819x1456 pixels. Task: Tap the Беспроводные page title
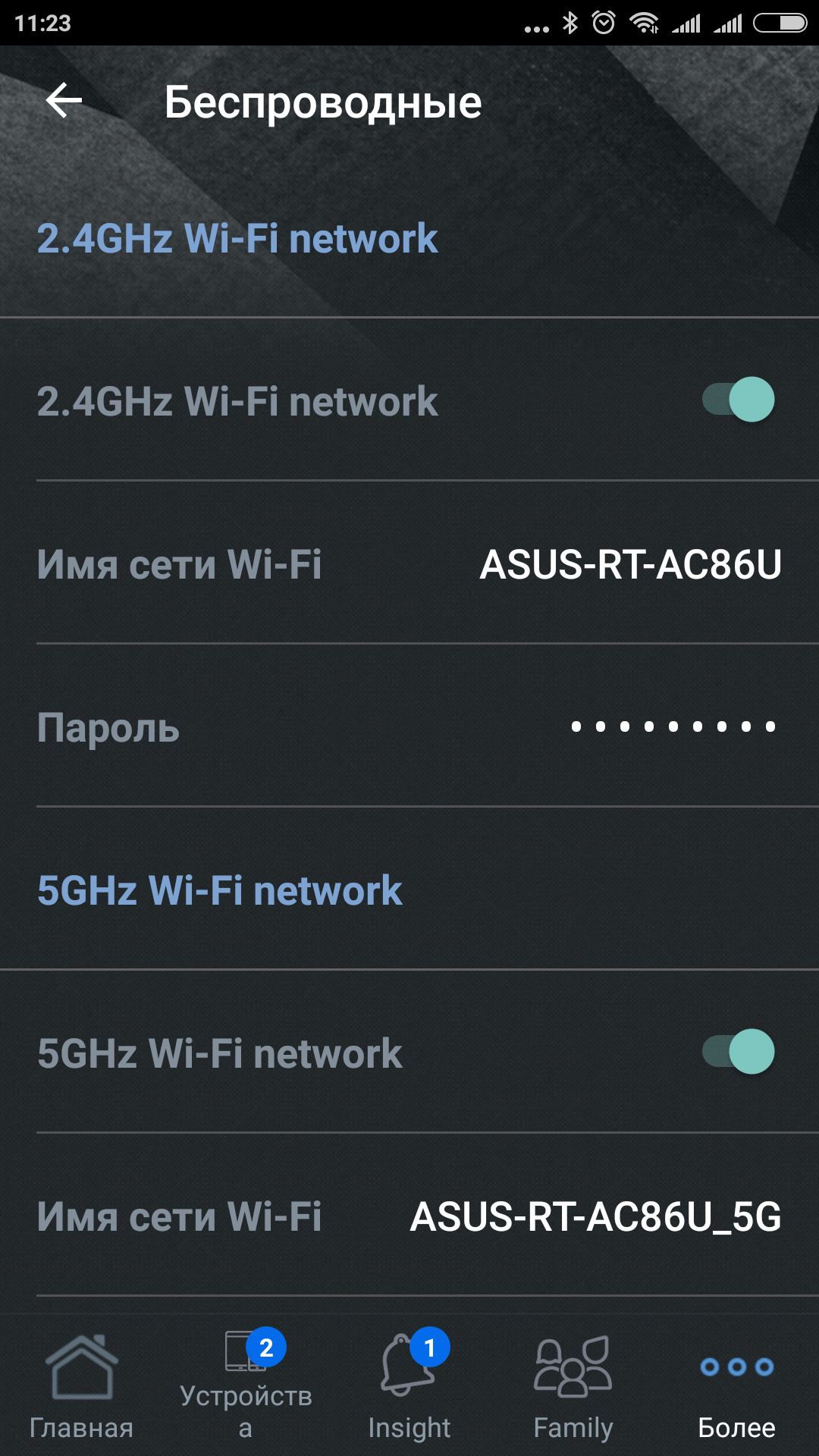[x=323, y=102]
